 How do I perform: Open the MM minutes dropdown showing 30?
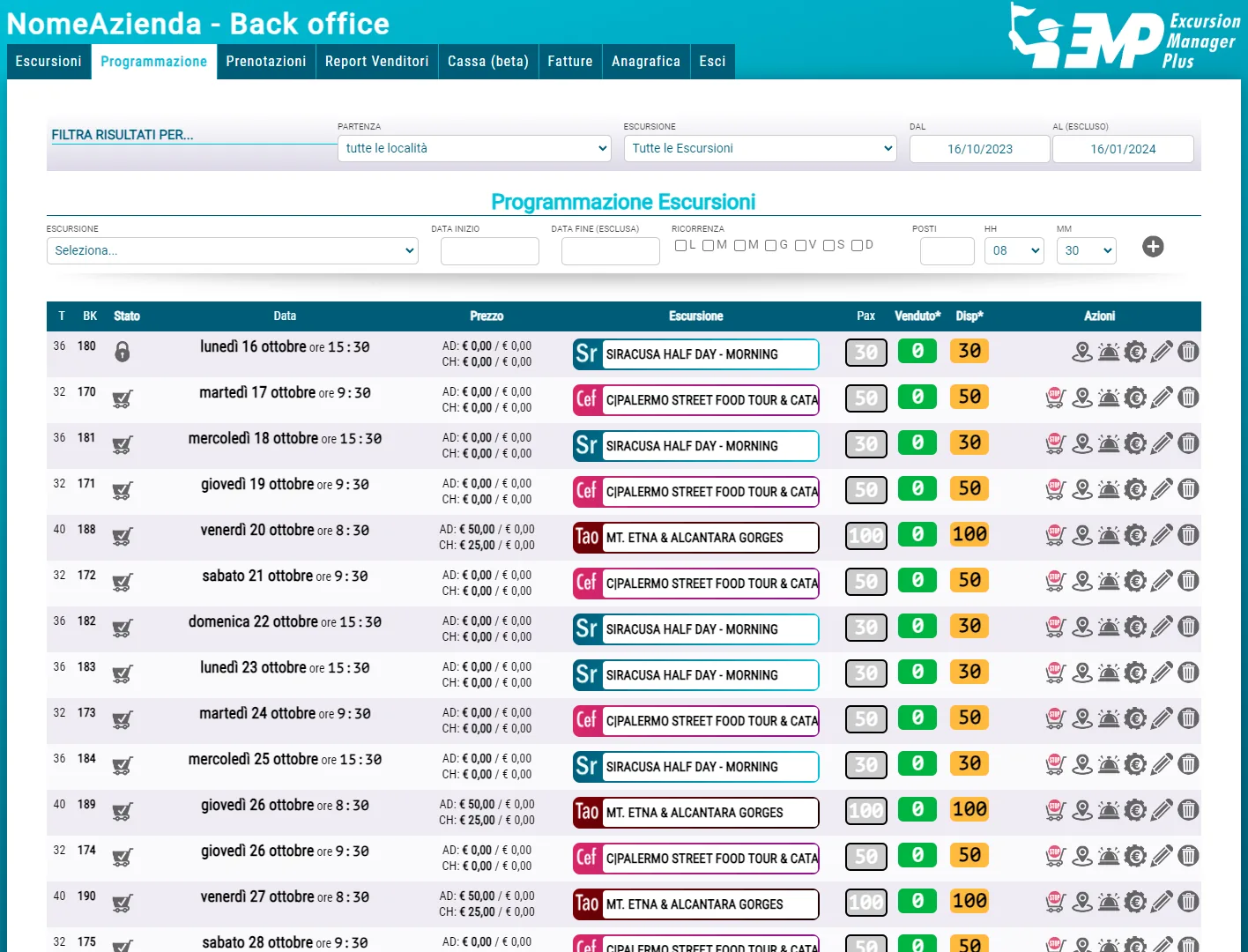click(x=1087, y=250)
